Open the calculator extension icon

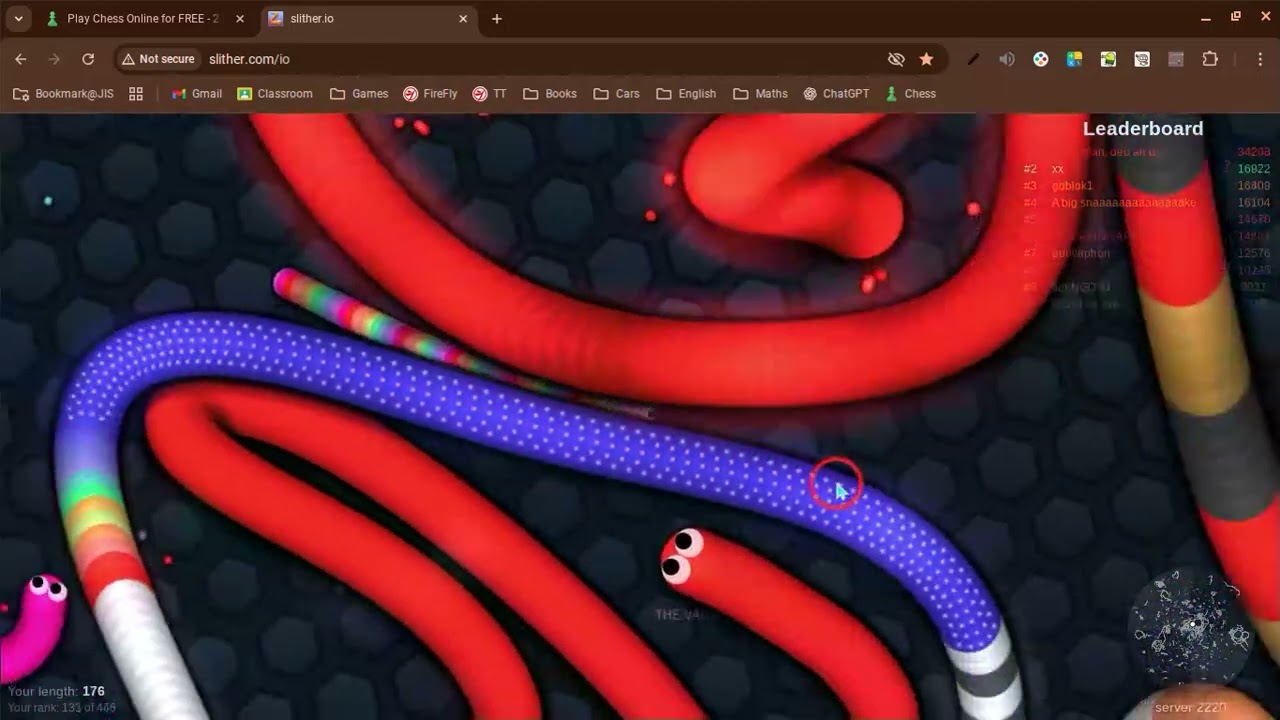[x=1075, y=59]
